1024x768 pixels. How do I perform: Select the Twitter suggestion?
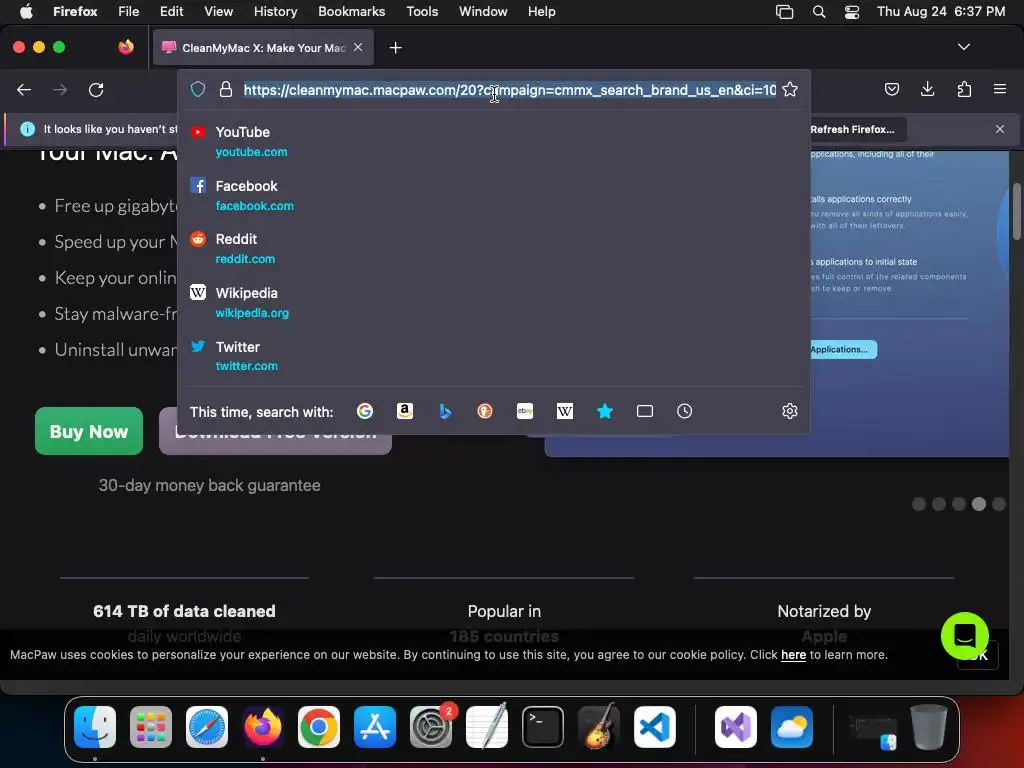[x=494, y=356]
